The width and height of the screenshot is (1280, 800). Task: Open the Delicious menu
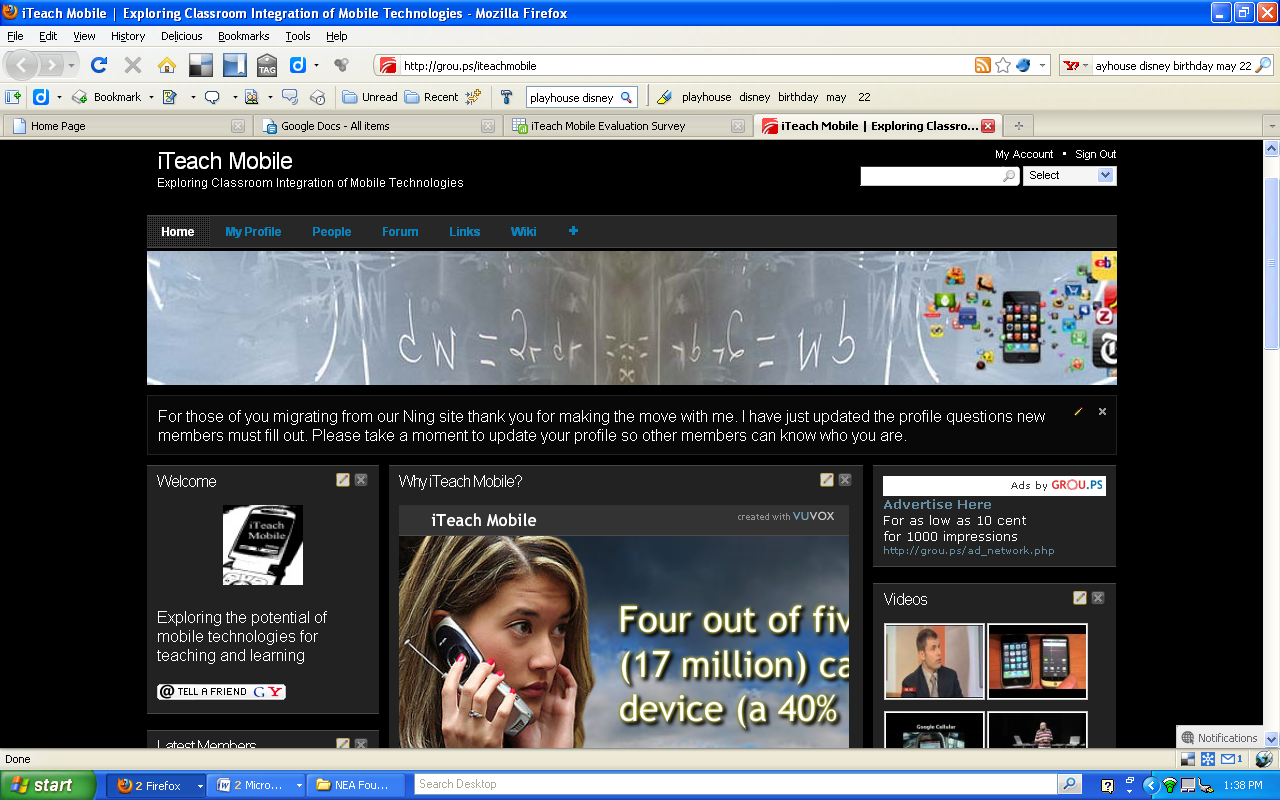[x=182, y=36]
